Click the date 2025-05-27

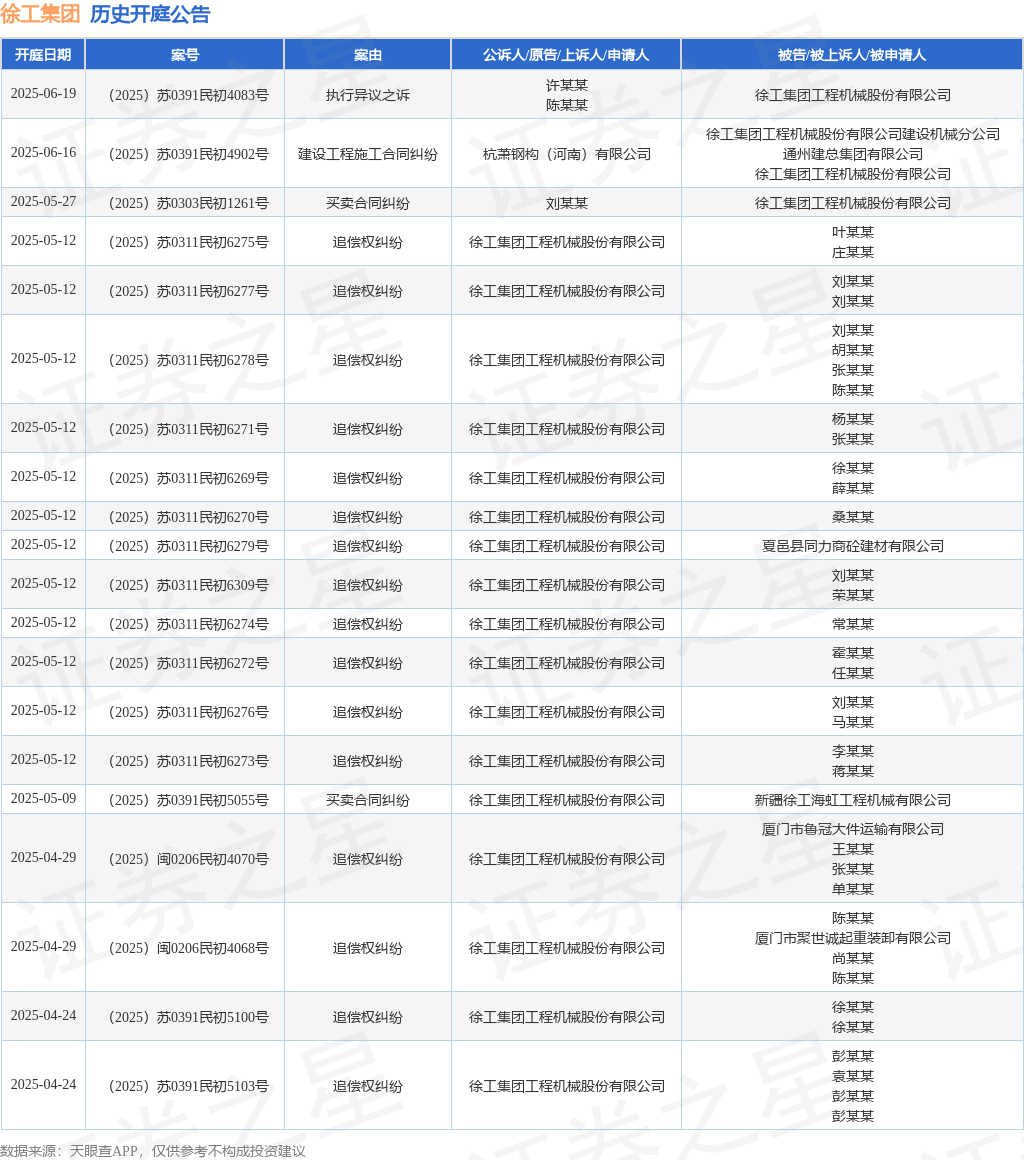tap(43, 201)
